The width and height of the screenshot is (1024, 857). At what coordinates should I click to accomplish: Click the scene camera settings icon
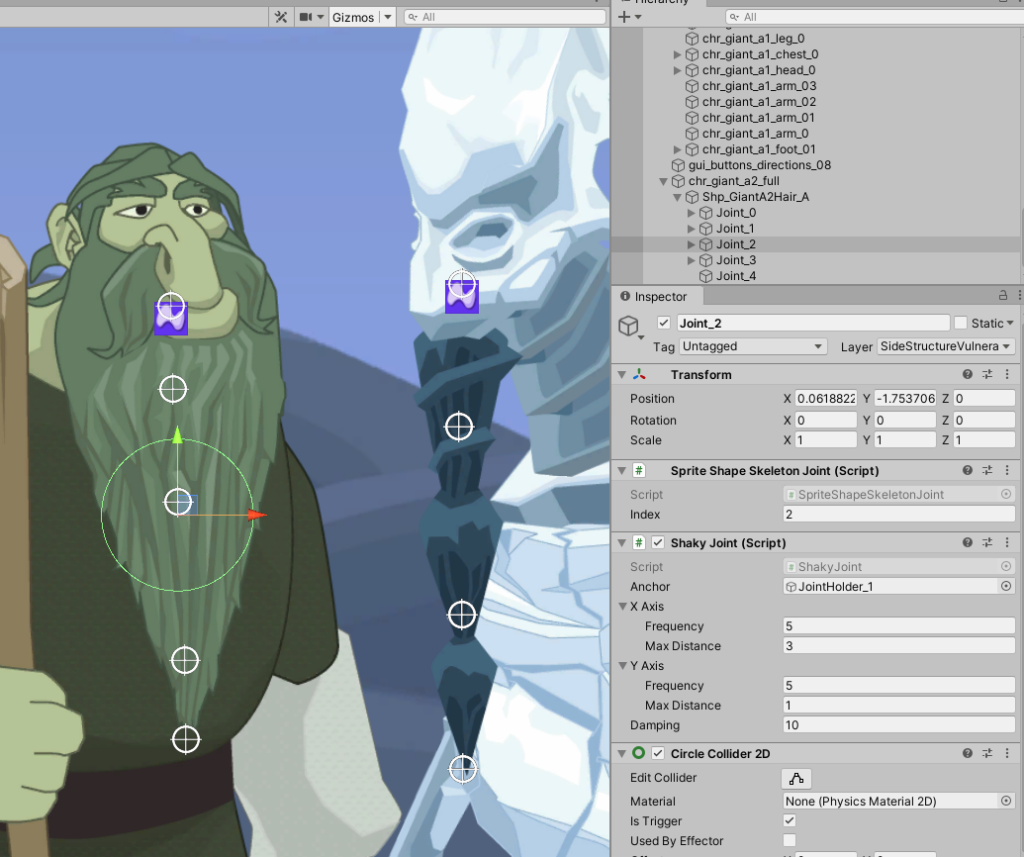pos(306,17)
